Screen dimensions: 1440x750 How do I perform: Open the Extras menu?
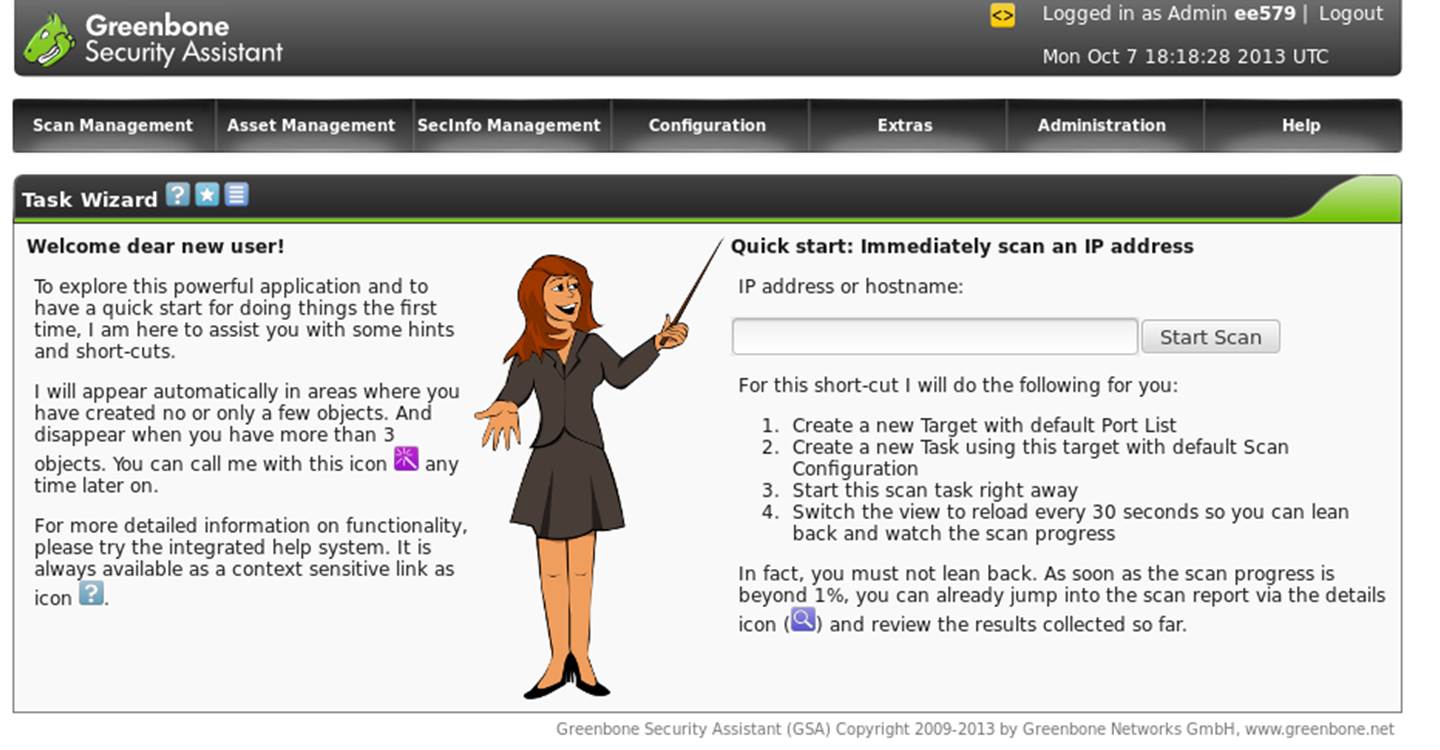click(905, 126)
